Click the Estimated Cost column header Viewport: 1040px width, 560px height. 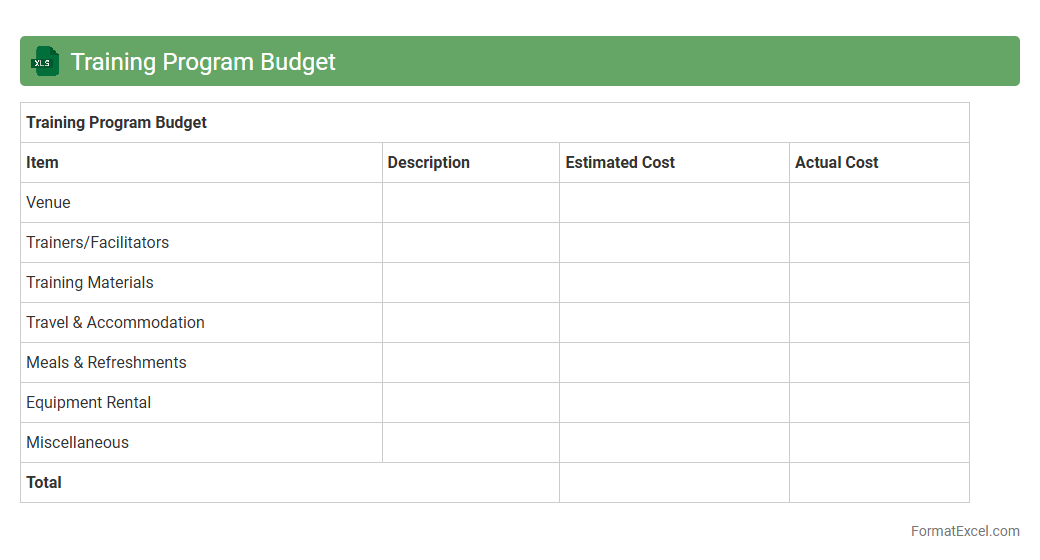(x=620, y=162)
